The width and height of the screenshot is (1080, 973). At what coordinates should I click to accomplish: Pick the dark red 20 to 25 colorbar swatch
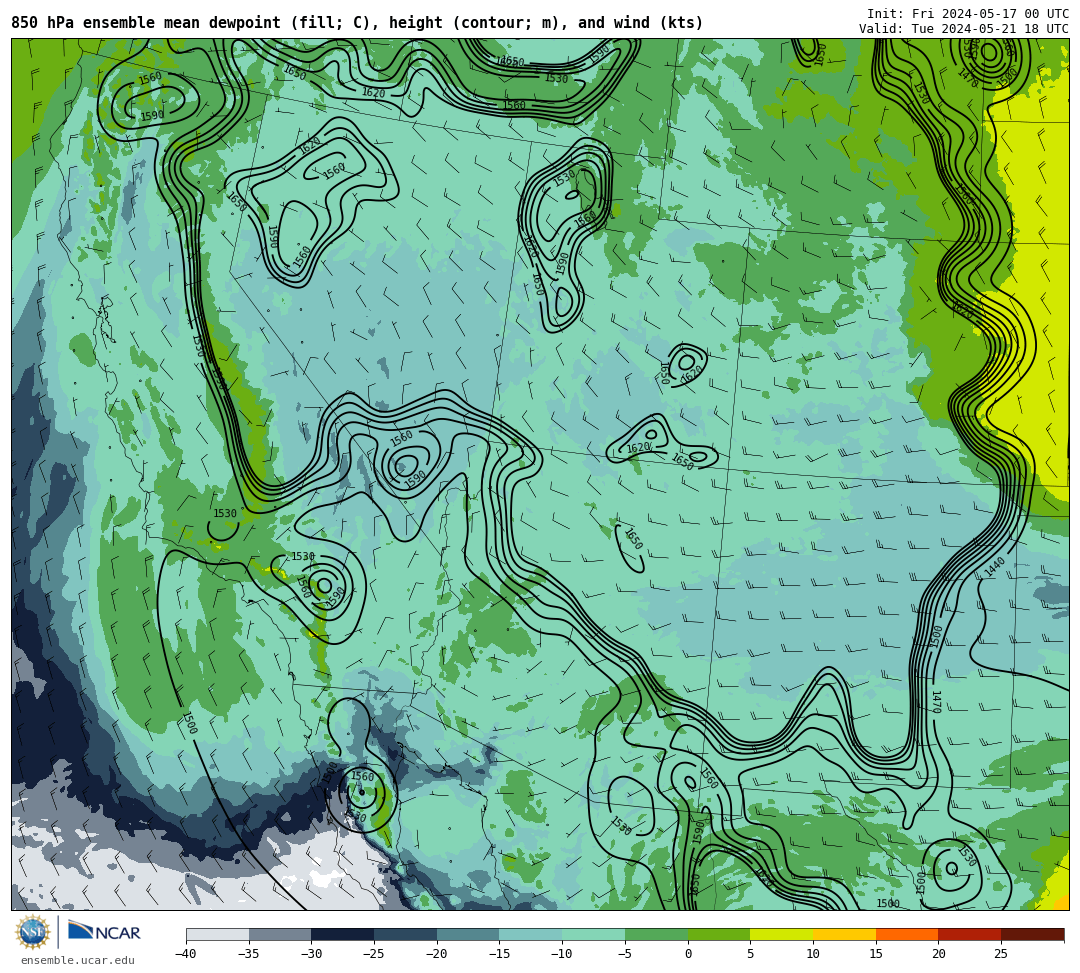pos(970,934)
